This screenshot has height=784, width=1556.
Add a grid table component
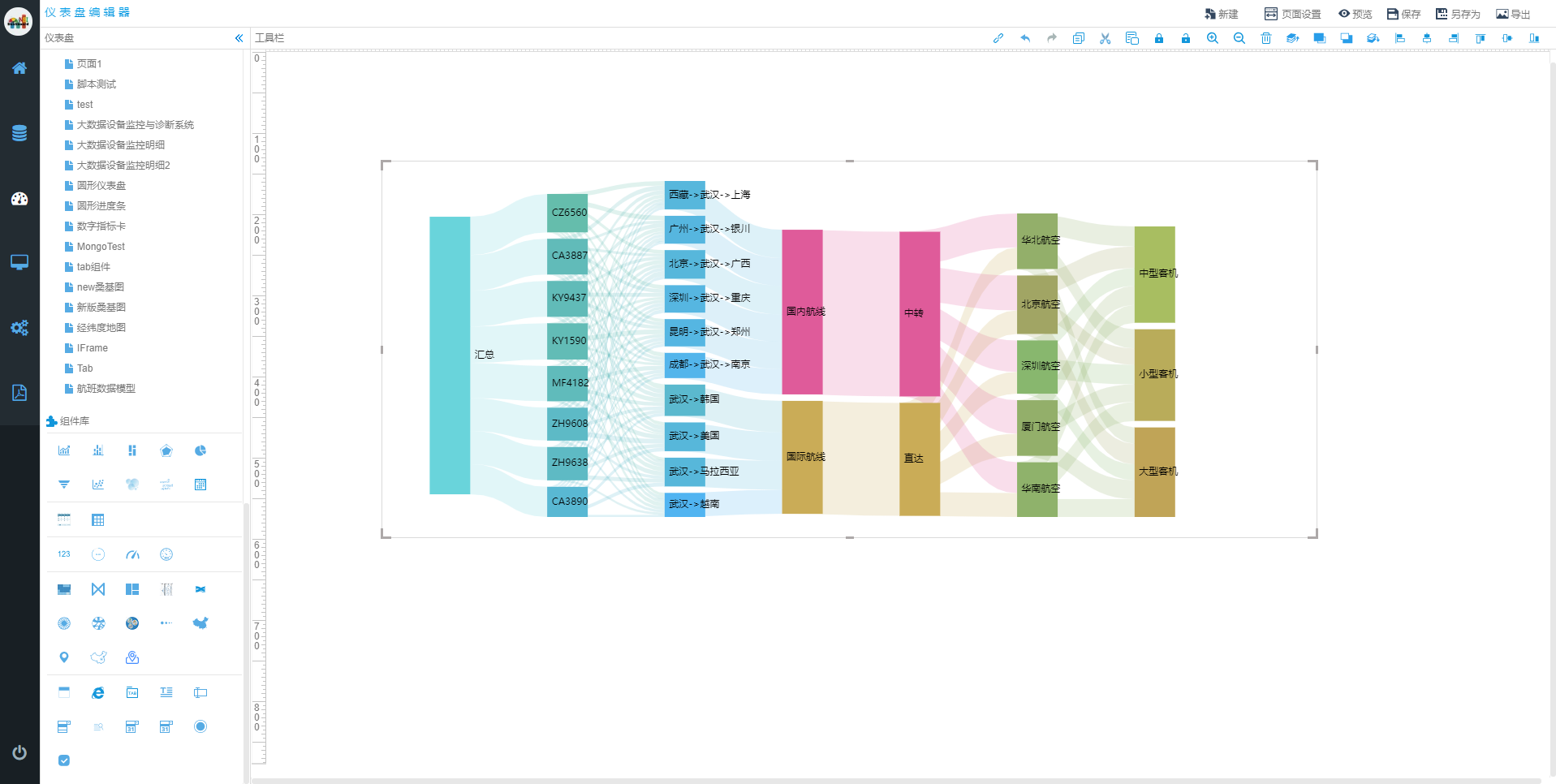pyautogui.click(x=98, y=520)
